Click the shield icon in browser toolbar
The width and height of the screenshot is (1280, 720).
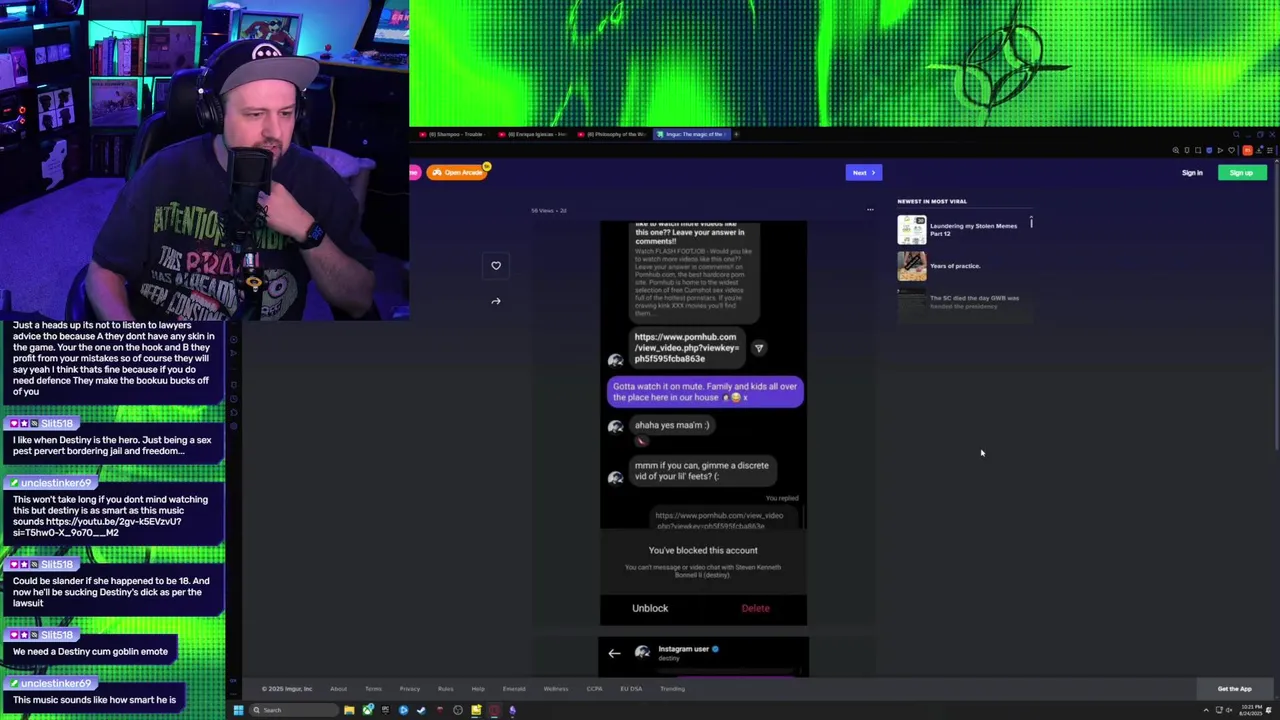(1209, 150)
